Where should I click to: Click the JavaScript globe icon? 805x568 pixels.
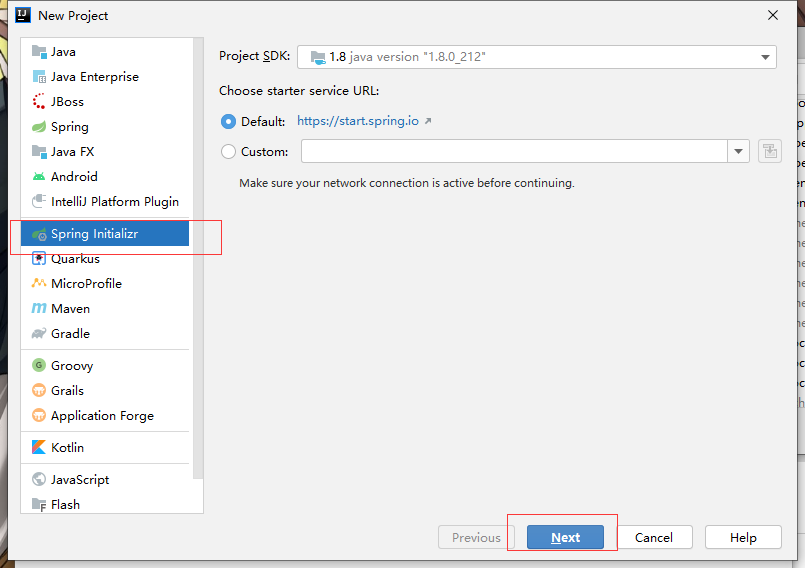(x=39, y=479)
